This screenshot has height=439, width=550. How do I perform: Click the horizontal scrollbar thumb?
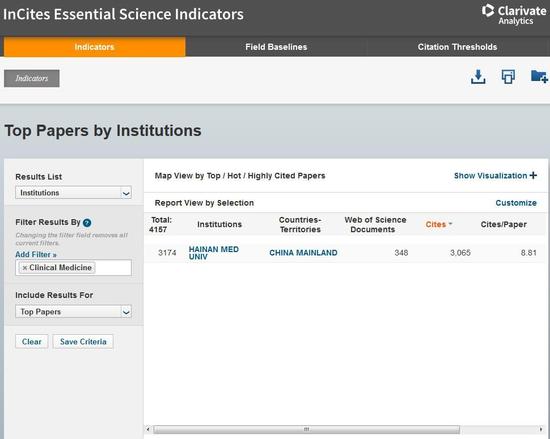coord(307,429)
